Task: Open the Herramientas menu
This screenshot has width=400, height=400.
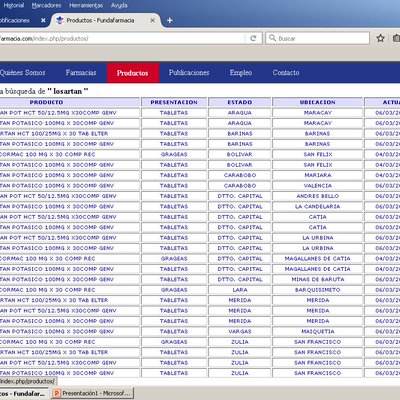Action: (x=86, y=5)
